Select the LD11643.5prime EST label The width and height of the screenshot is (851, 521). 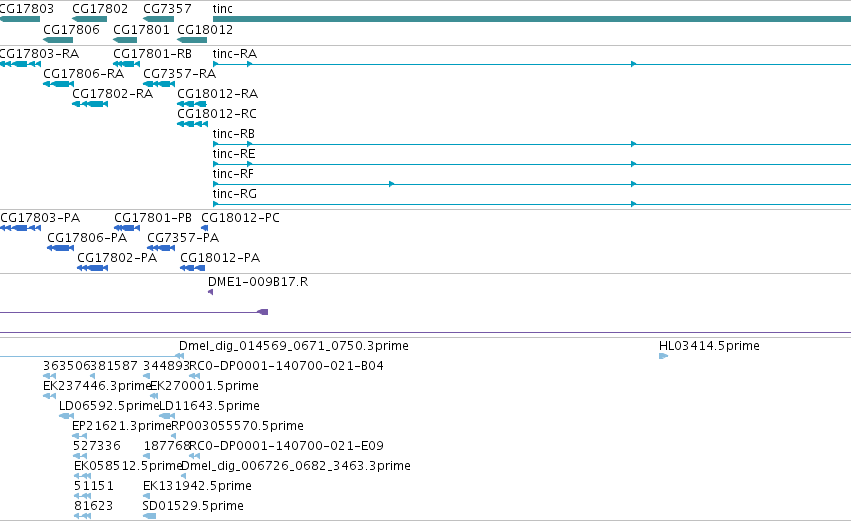[209, 406]
